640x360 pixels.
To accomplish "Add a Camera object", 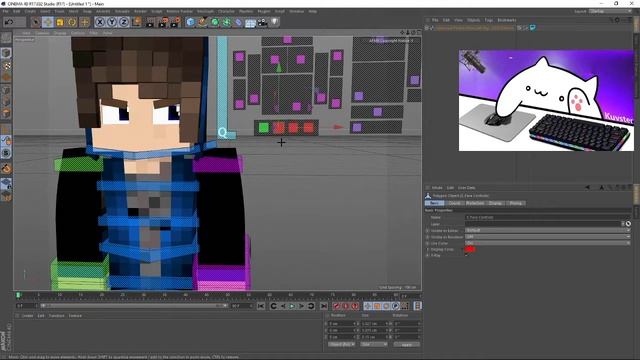I will [262, 22].
